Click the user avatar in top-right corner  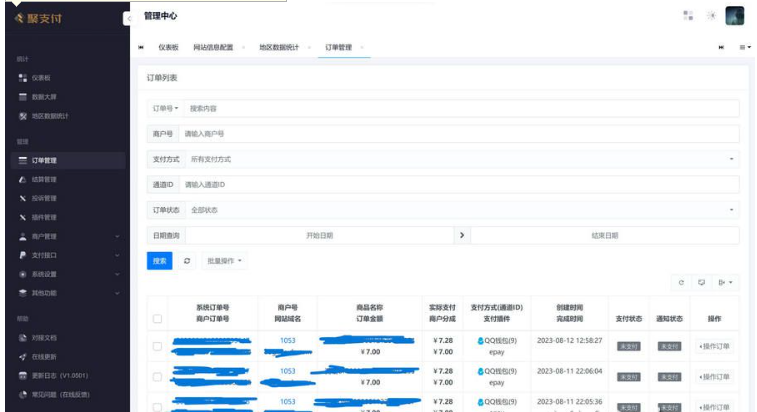[734, 16]
